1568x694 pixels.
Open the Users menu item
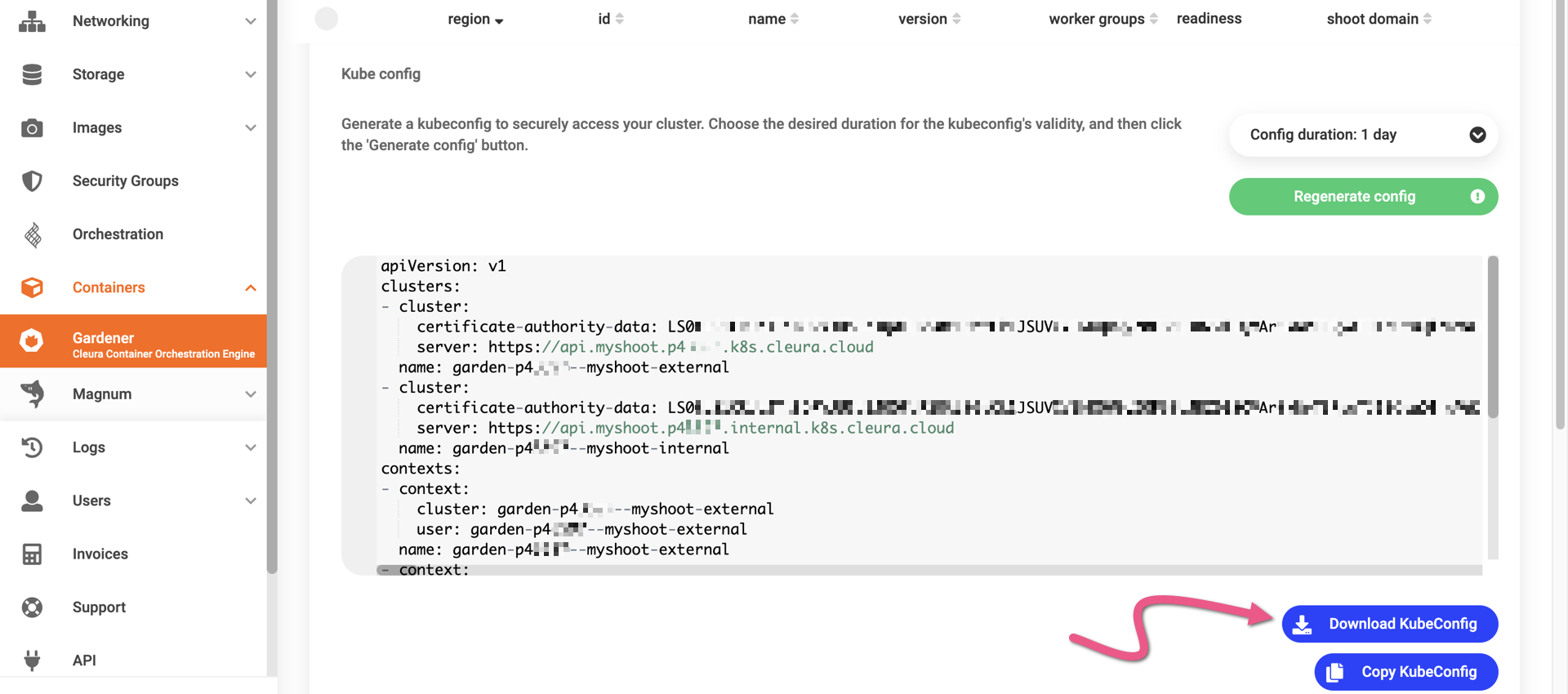[x=91, y=500]
